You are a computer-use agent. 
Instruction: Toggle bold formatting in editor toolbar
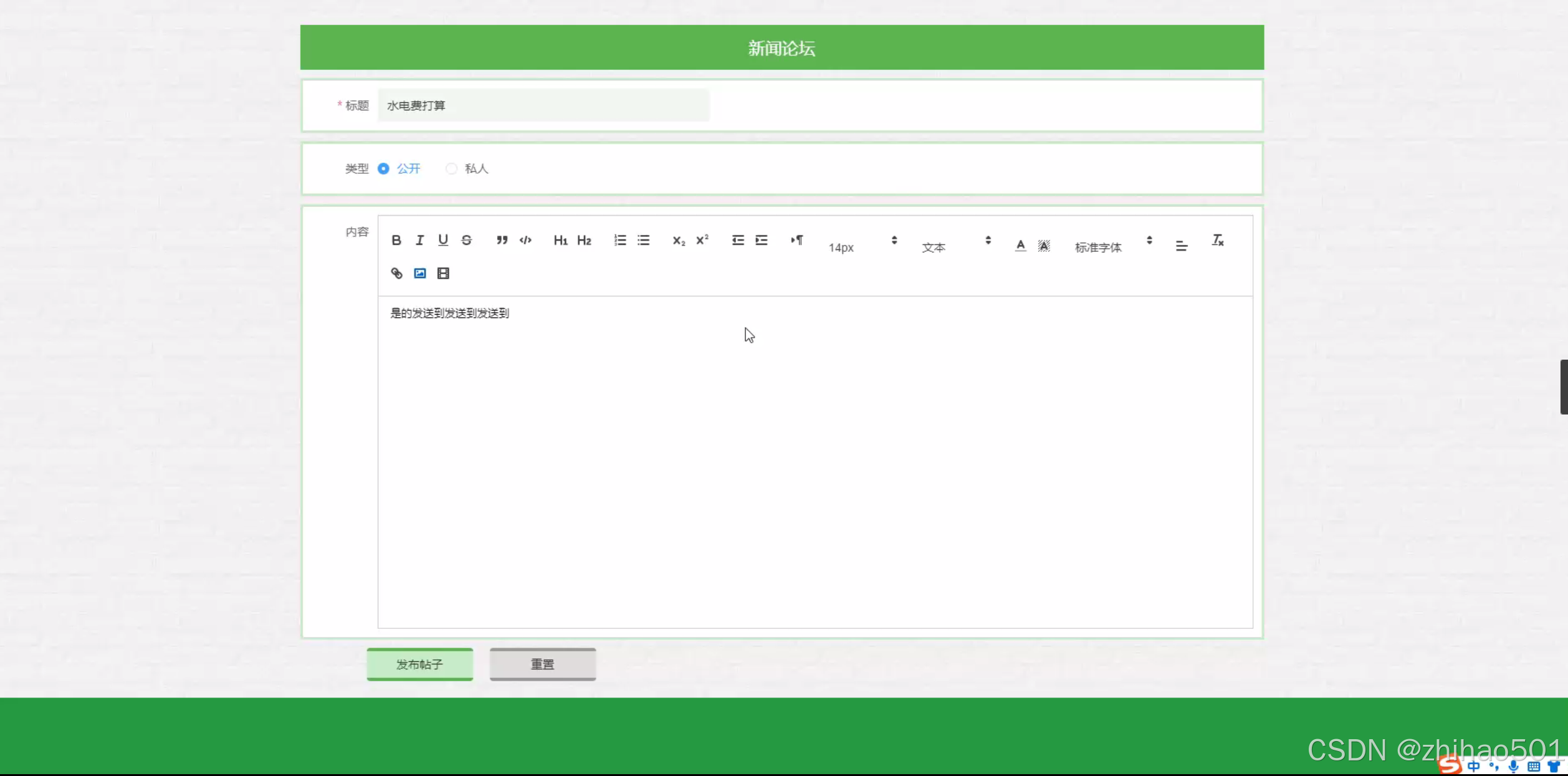click(396, 240)
